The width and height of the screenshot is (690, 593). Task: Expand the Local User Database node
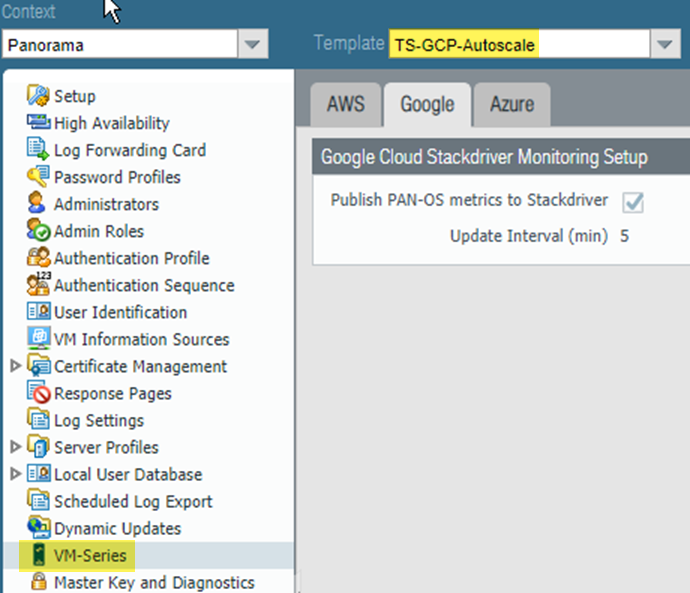tap(15, 474)
